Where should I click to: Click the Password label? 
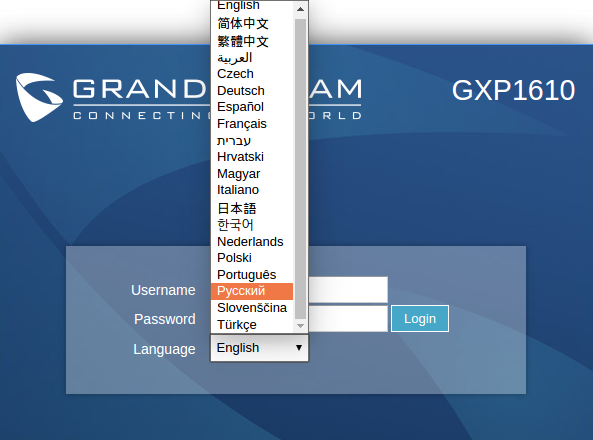coord(165,319)
